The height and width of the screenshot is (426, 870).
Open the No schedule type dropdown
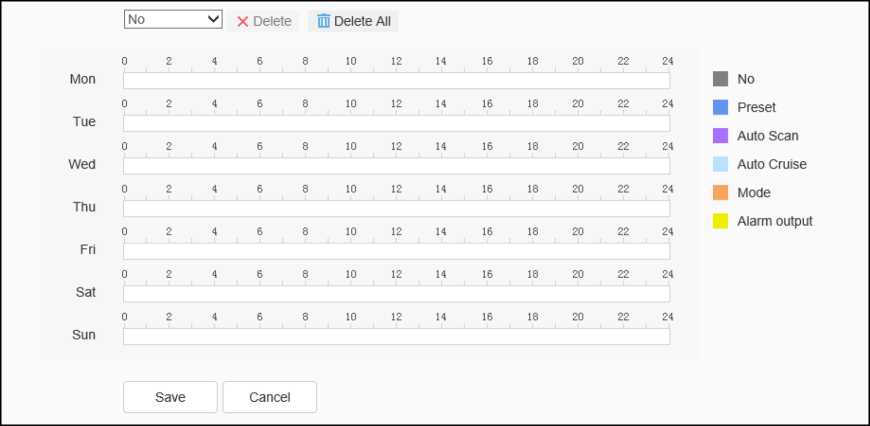coord(173,19)
